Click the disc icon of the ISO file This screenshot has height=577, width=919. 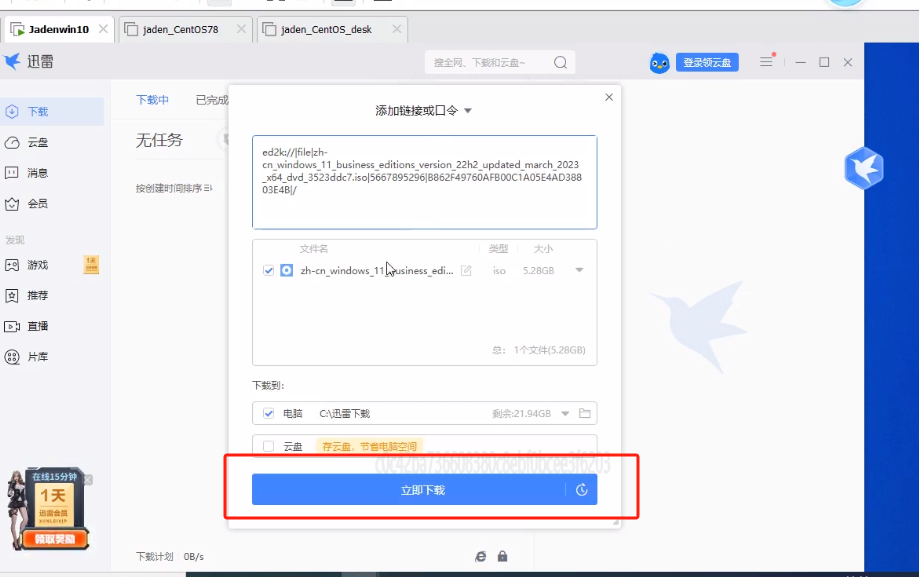coord(287,270)
